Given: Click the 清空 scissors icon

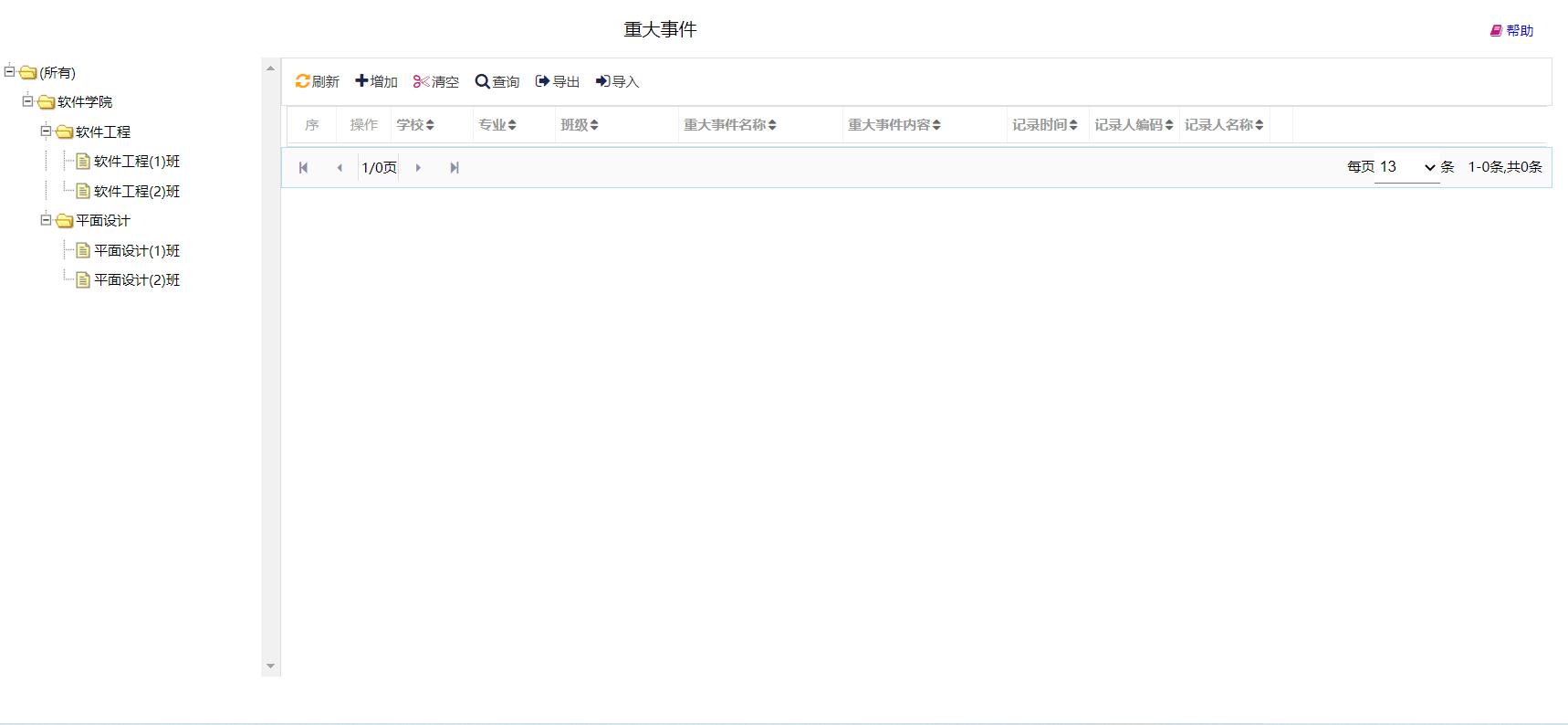Looking at the screenshot, I should 421,81.
